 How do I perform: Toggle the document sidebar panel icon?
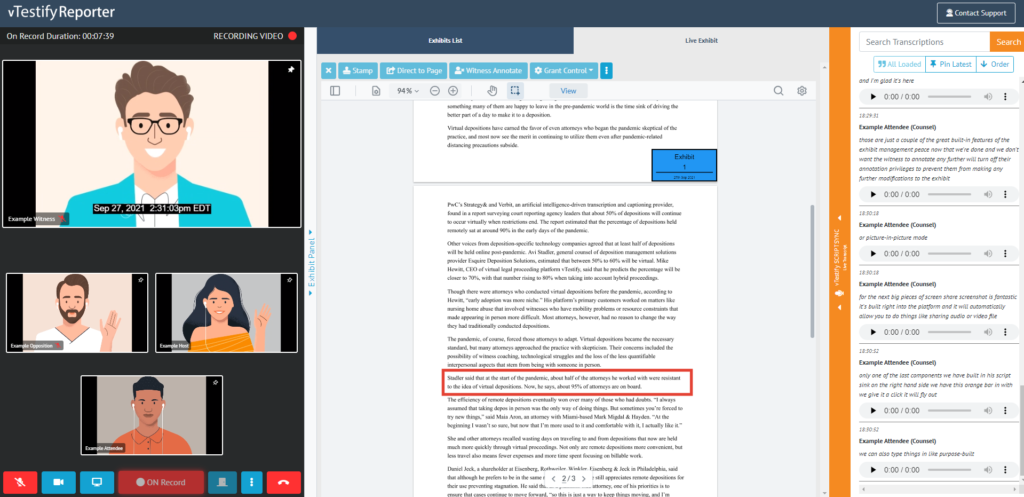(x=335, y=91)
